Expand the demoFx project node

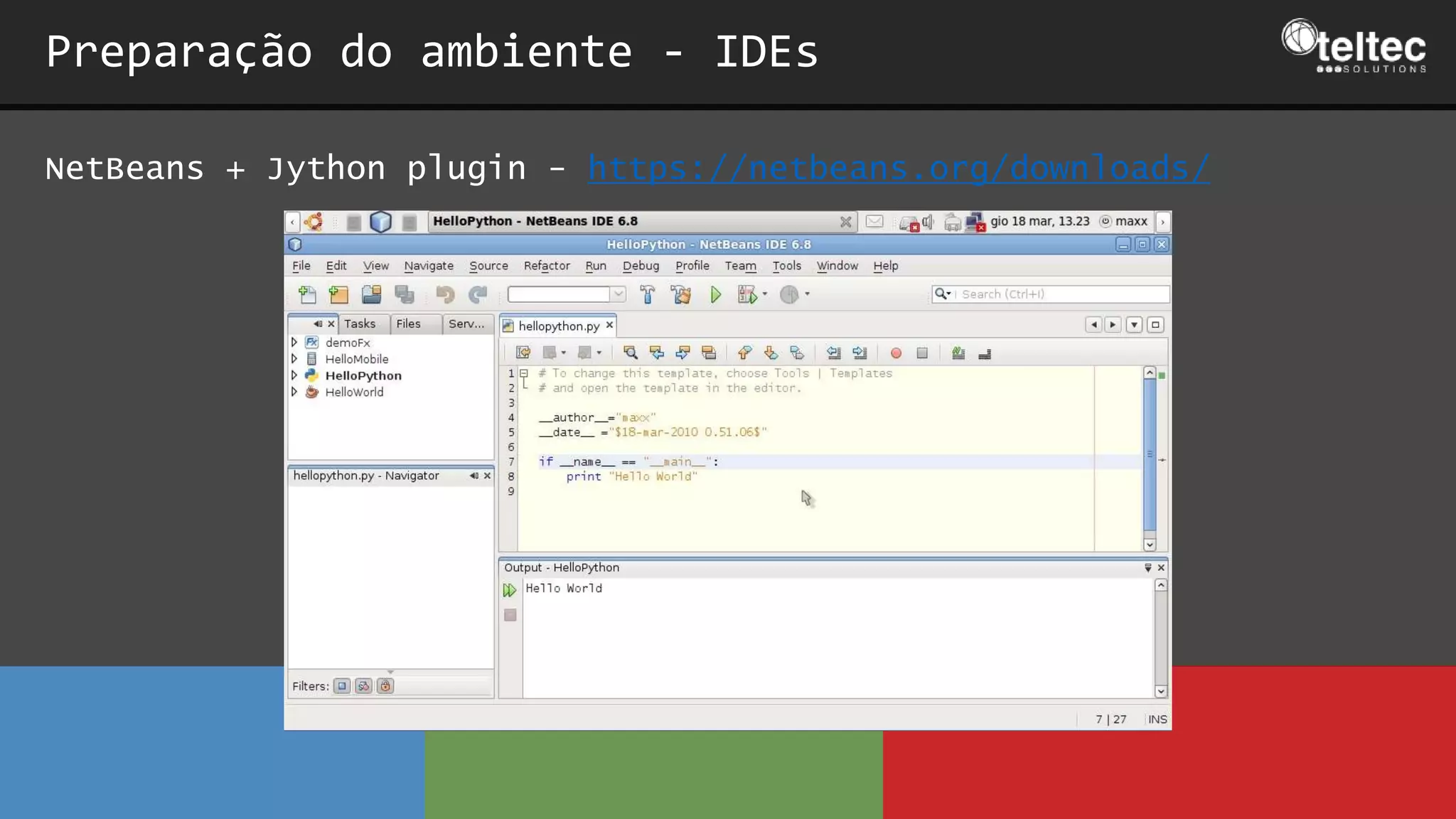(294, 343)
